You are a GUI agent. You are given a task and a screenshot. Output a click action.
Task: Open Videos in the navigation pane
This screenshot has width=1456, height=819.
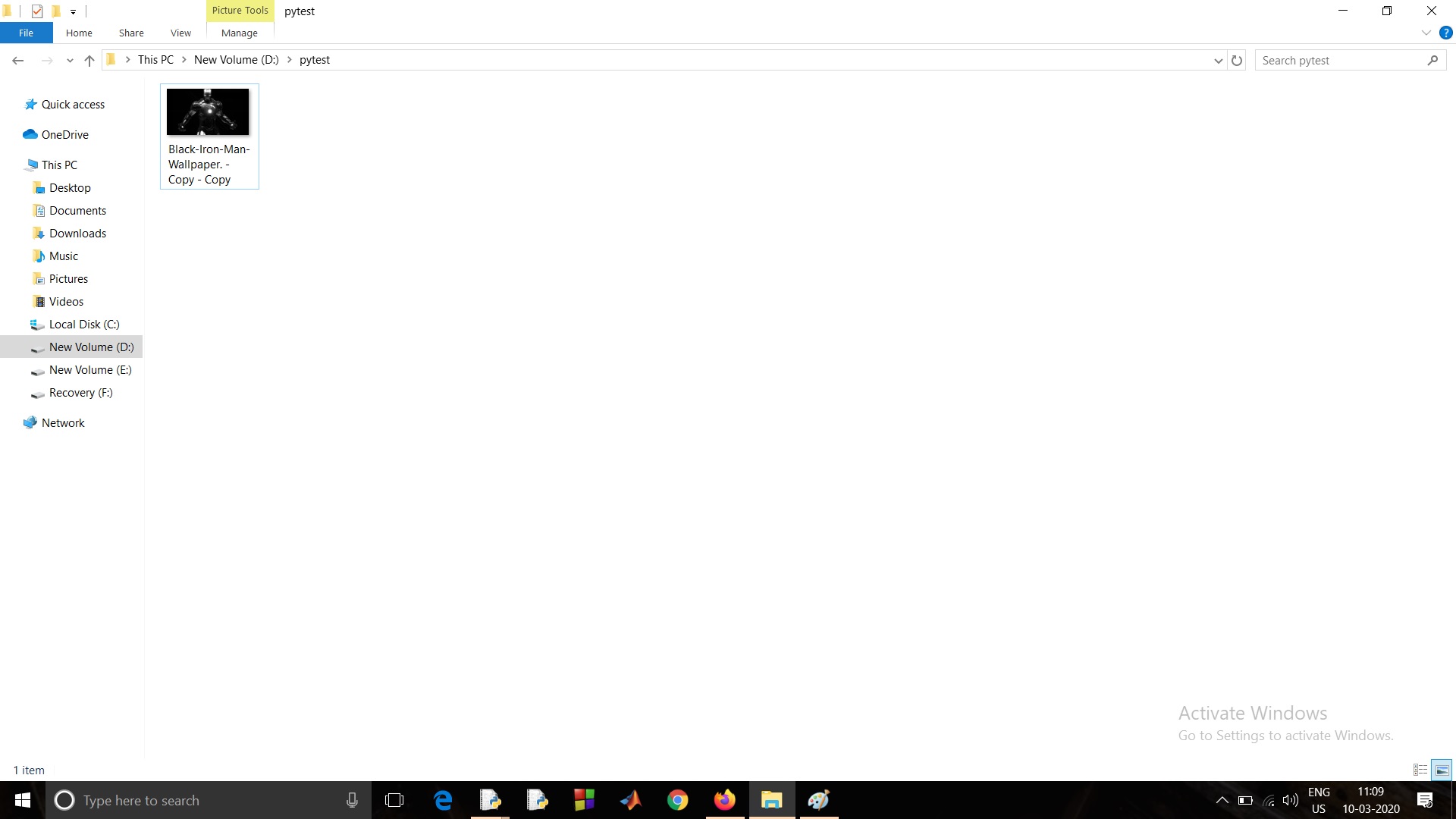point(66,302)
